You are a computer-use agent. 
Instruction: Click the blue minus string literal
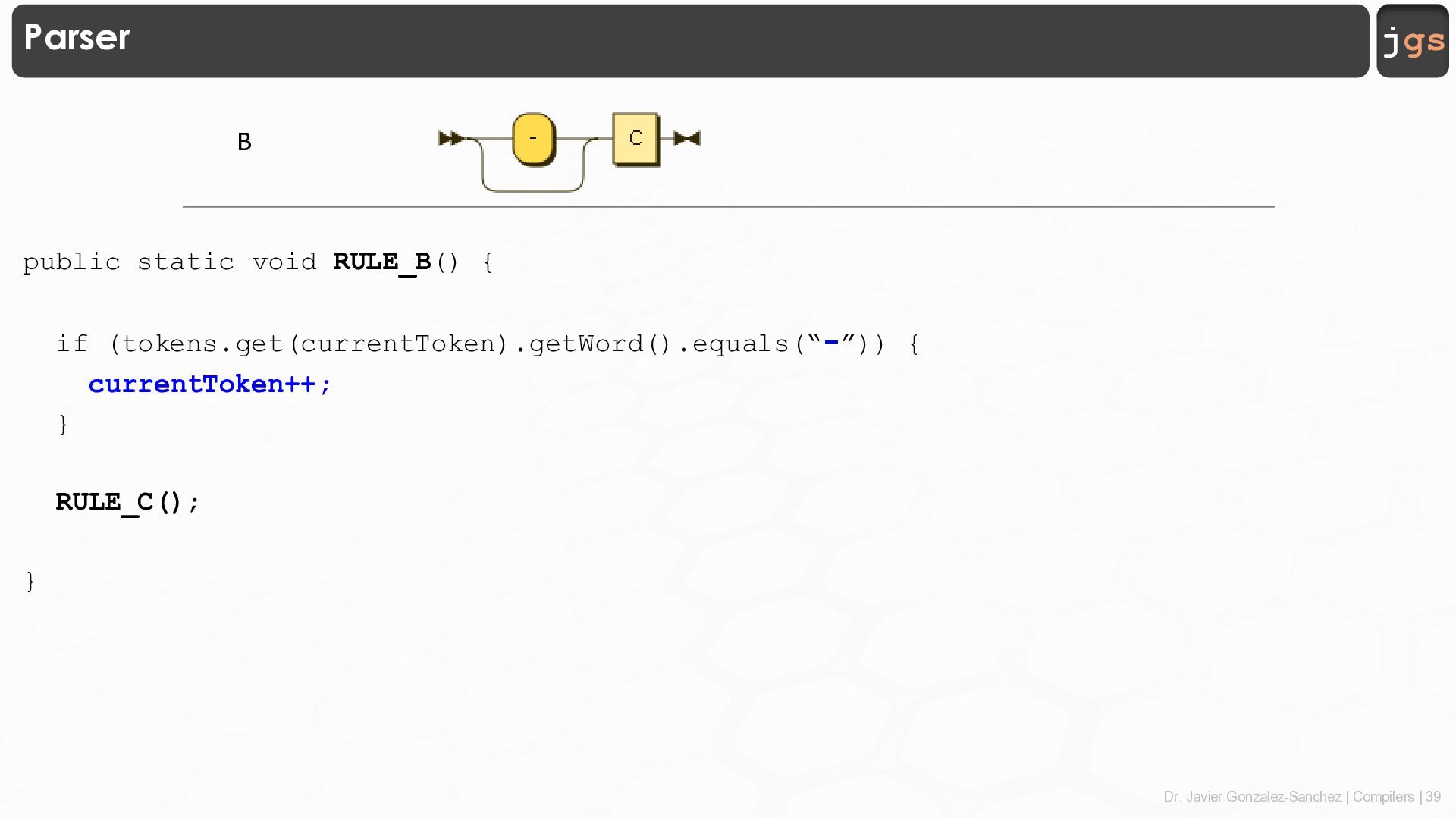click(831, 343)
